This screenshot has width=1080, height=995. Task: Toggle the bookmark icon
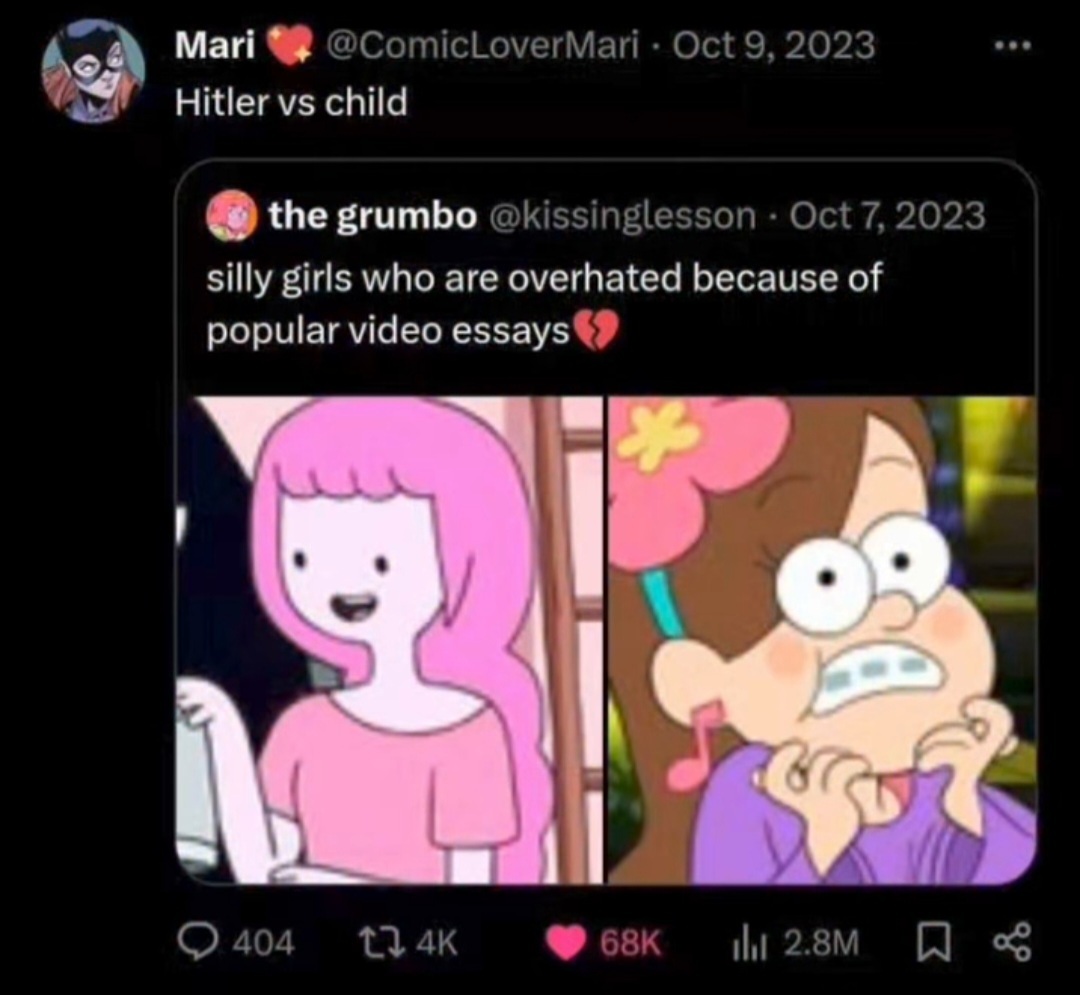click(x=933, y=943)
